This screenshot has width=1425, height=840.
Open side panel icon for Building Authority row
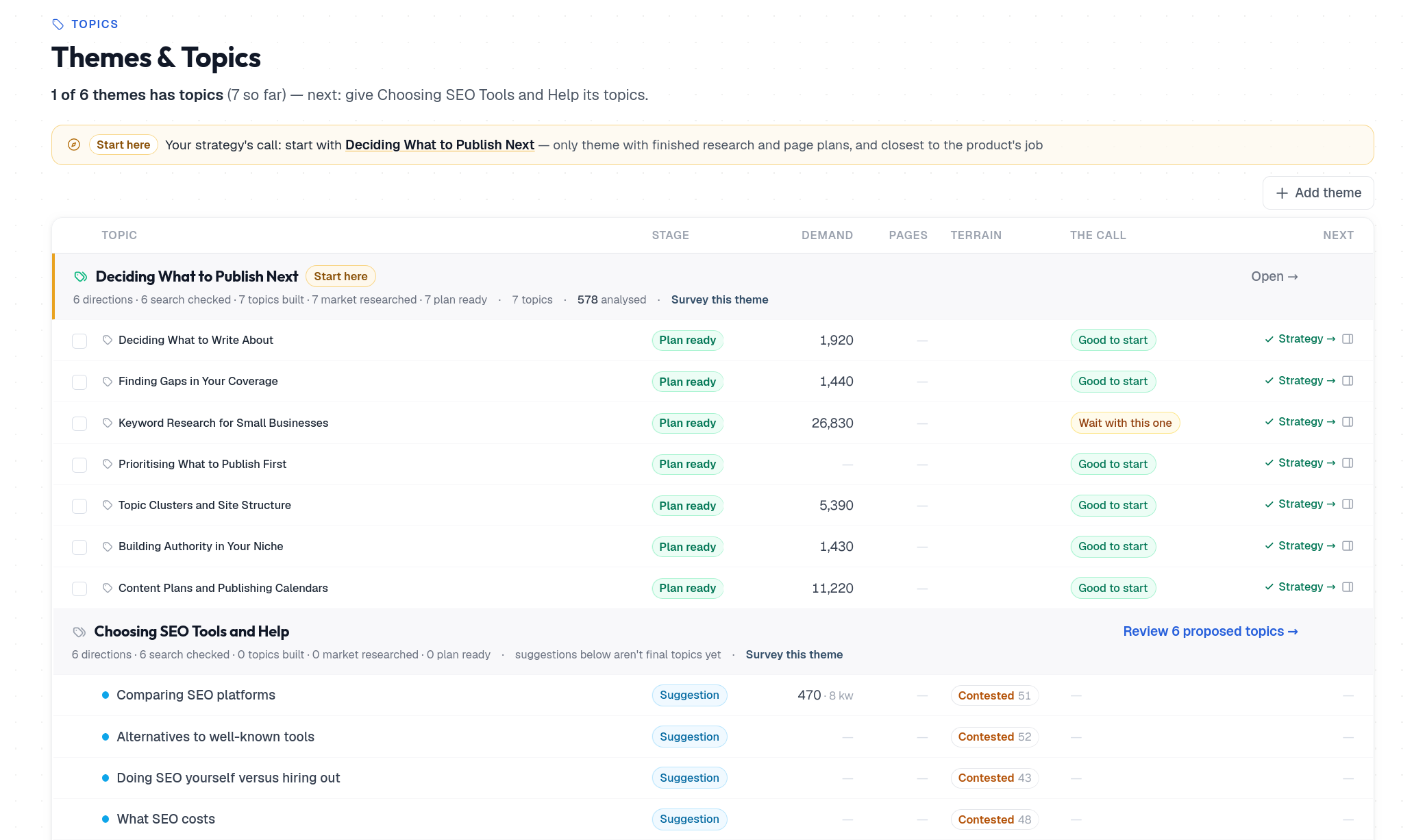[1348, 545]
